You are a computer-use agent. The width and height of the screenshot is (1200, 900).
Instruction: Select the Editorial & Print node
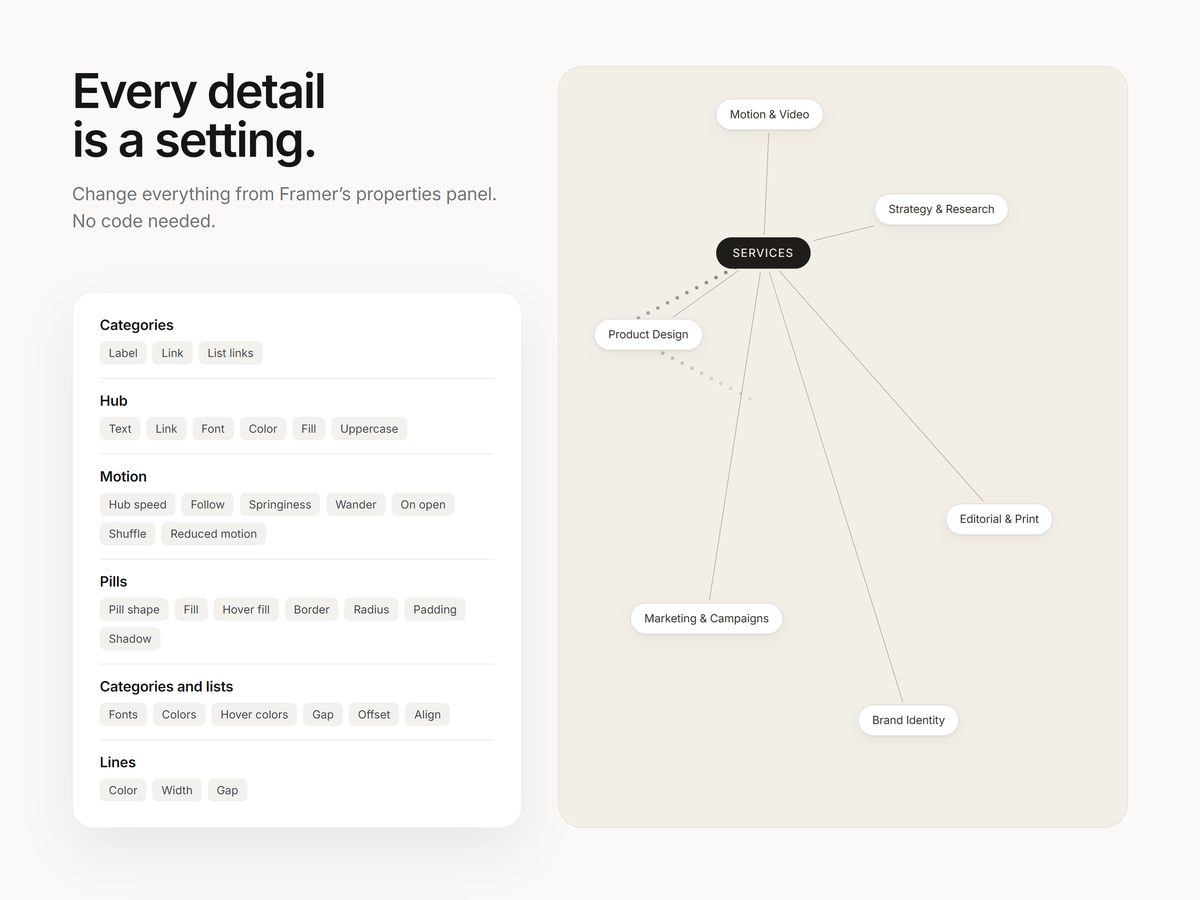(x=999, y=519)
